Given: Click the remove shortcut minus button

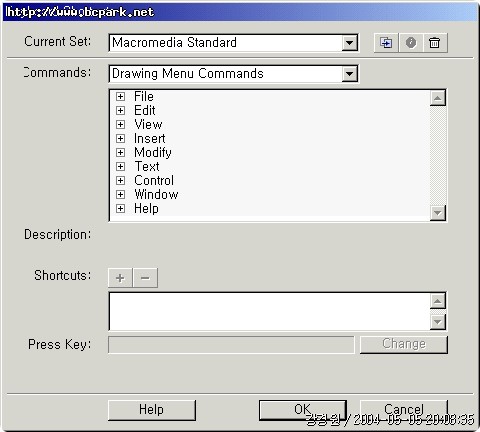Looking at the screenshot, I should click(145, 278).
